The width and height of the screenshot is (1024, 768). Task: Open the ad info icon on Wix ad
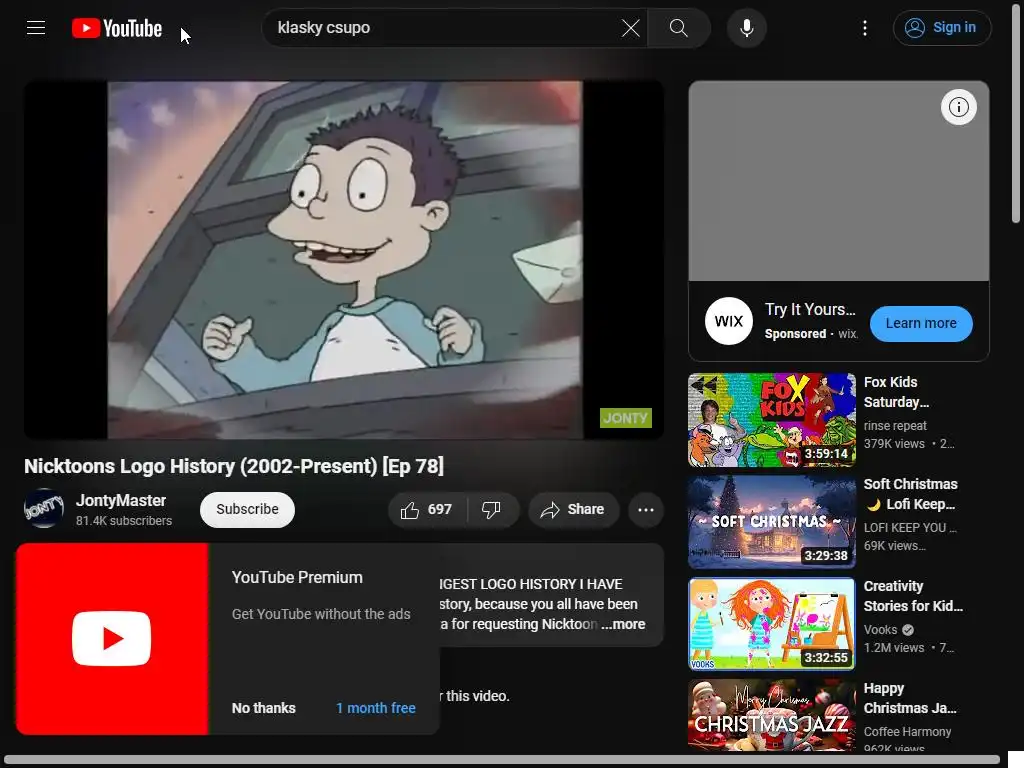point(958,107)
